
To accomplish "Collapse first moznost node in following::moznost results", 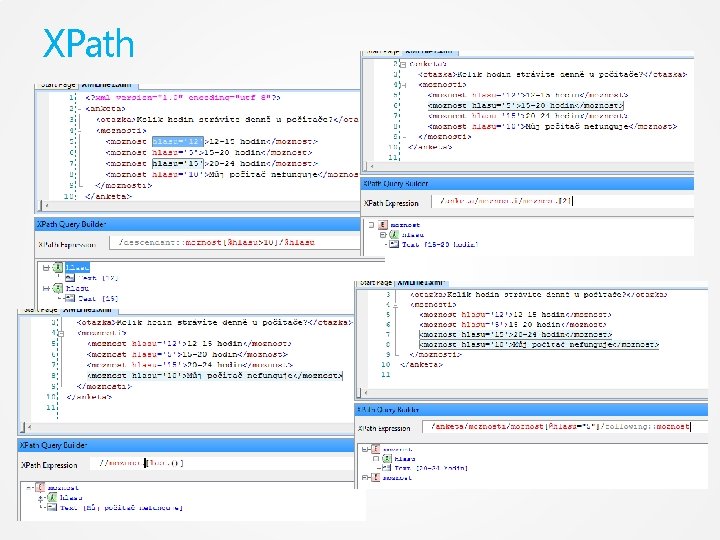I will pos(365,449).
